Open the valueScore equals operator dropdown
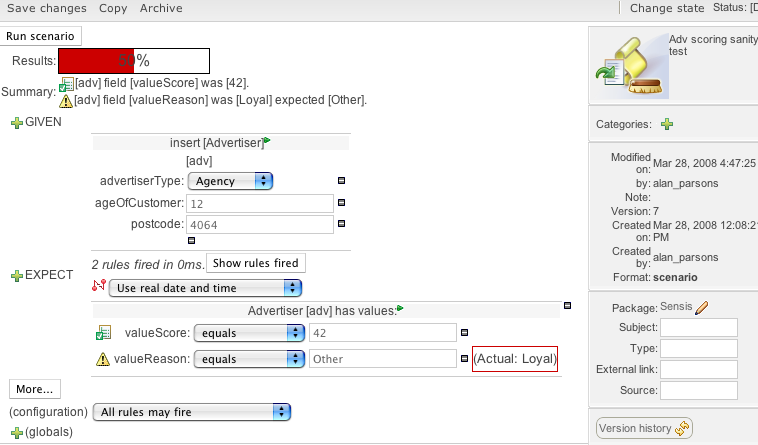Image resolution: width=758 pixels, height=445 pixels. coord(249,333)
